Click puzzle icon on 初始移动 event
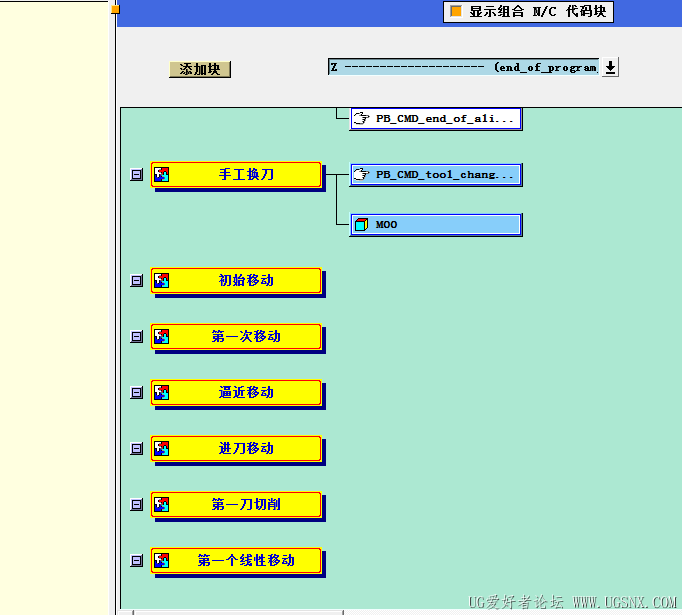The height and width of the screenshot is (615, 682). point(161,281)
